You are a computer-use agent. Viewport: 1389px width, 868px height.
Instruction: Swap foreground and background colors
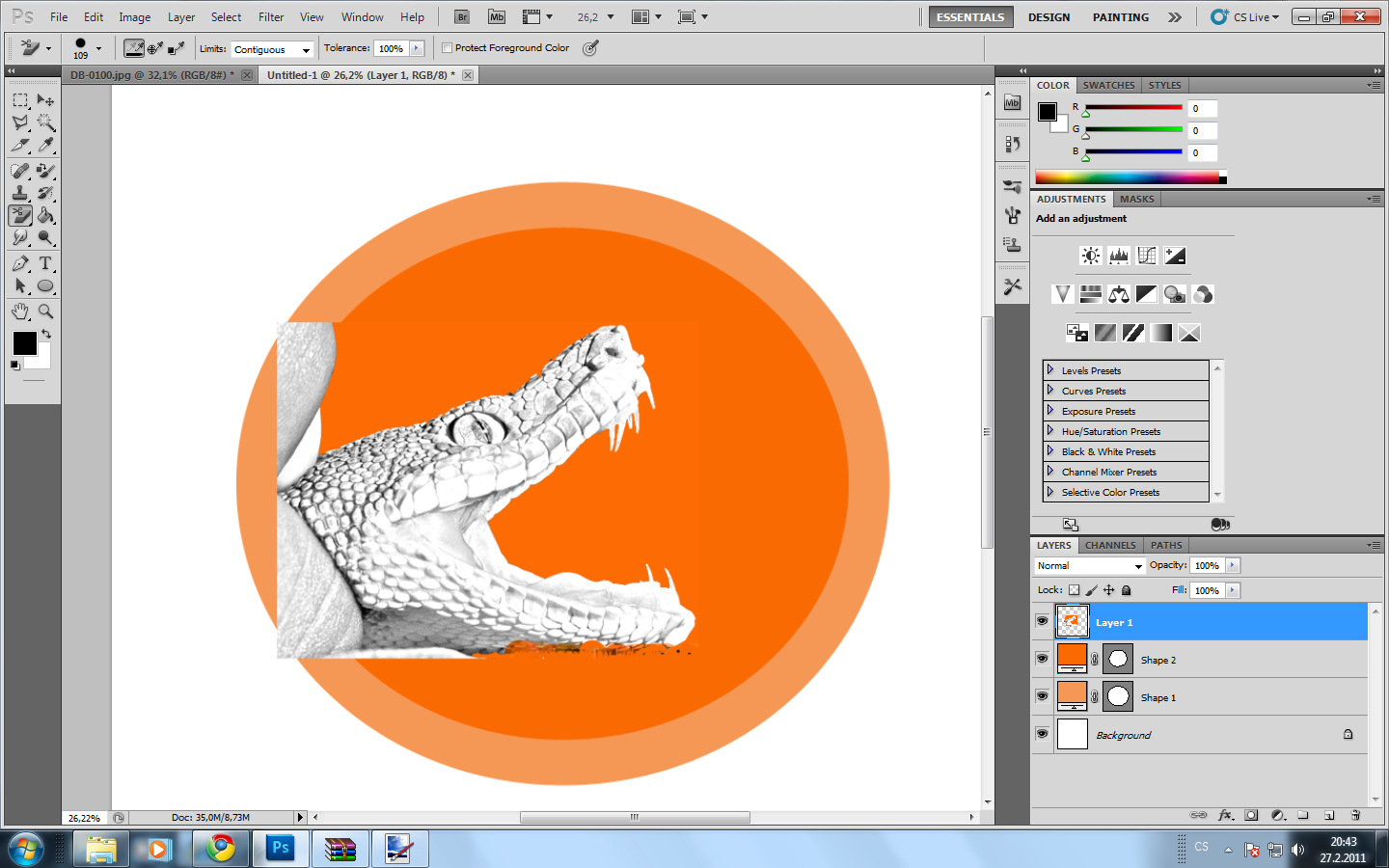pyautogui.click(x=46, y=334)
